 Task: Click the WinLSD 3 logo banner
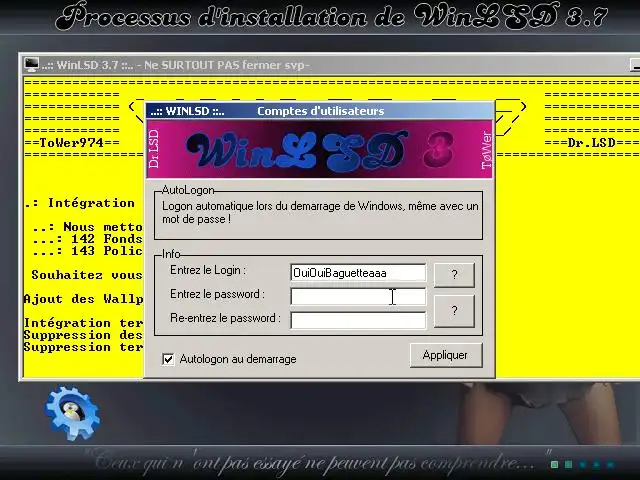[320, 149]
